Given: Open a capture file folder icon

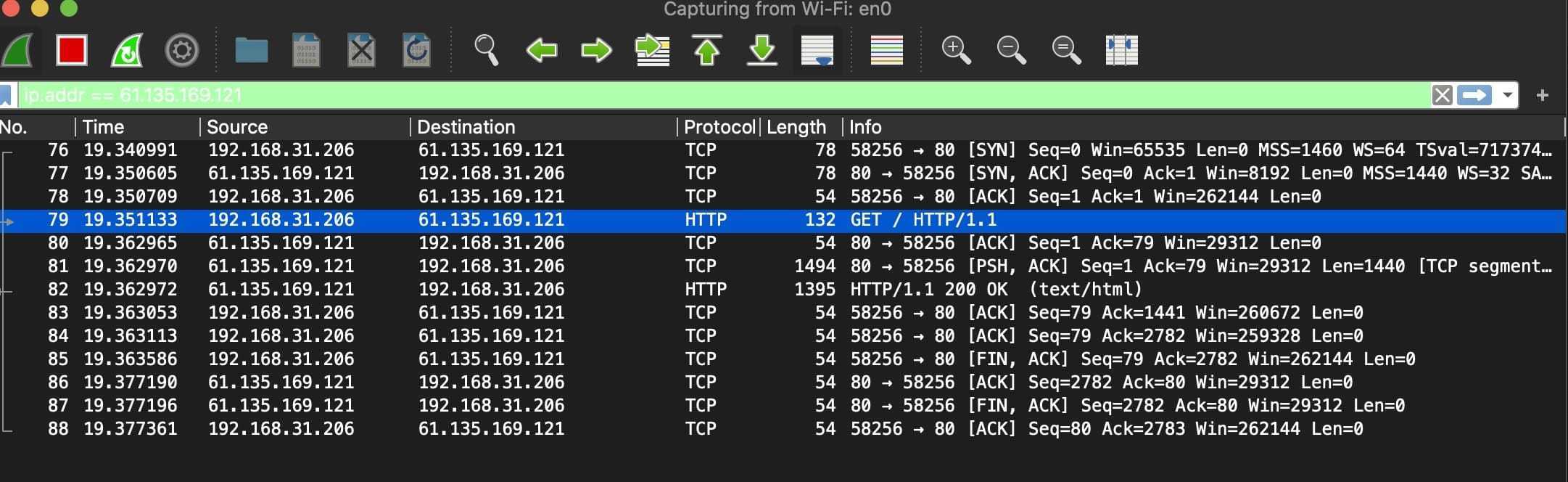Looking at the screenshot, I should coord(252,51).
